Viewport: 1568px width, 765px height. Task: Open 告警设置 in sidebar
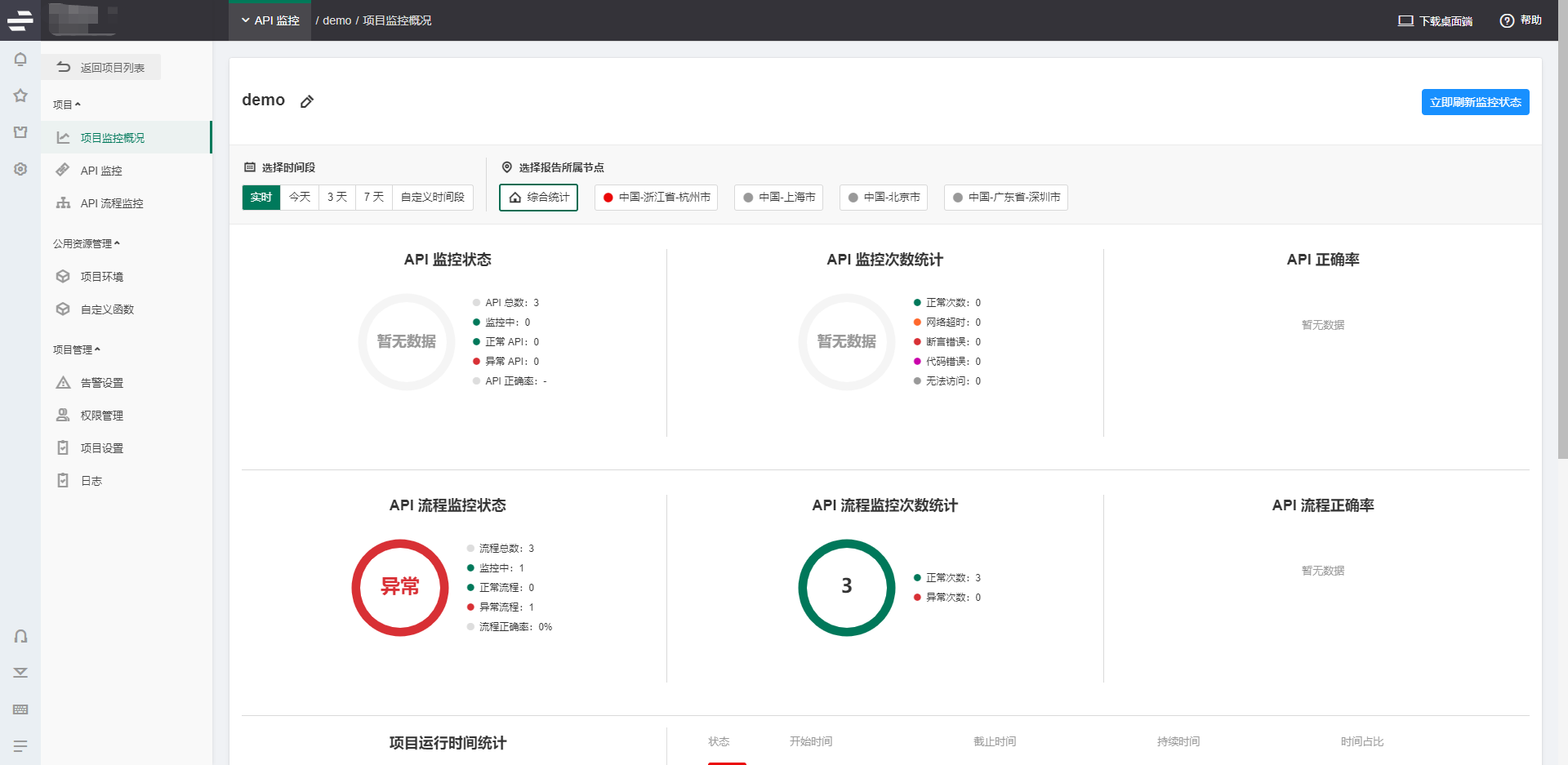click(127, 382)
